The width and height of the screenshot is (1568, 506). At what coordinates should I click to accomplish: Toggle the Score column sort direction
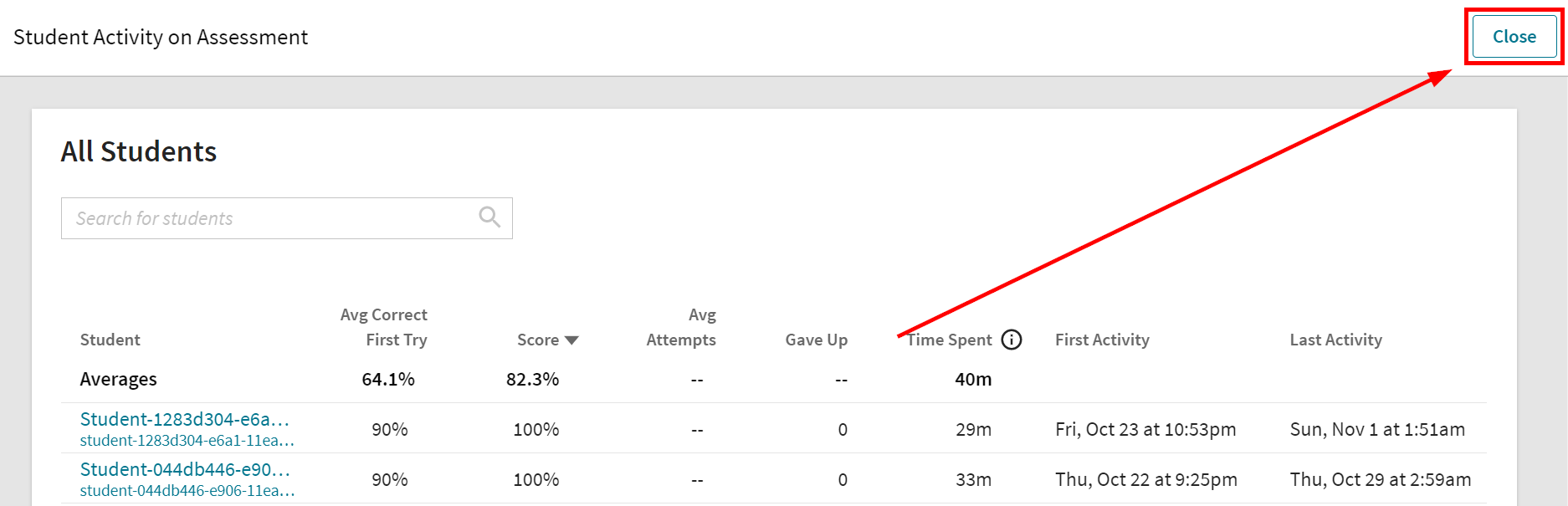click(x=571, y=340)
